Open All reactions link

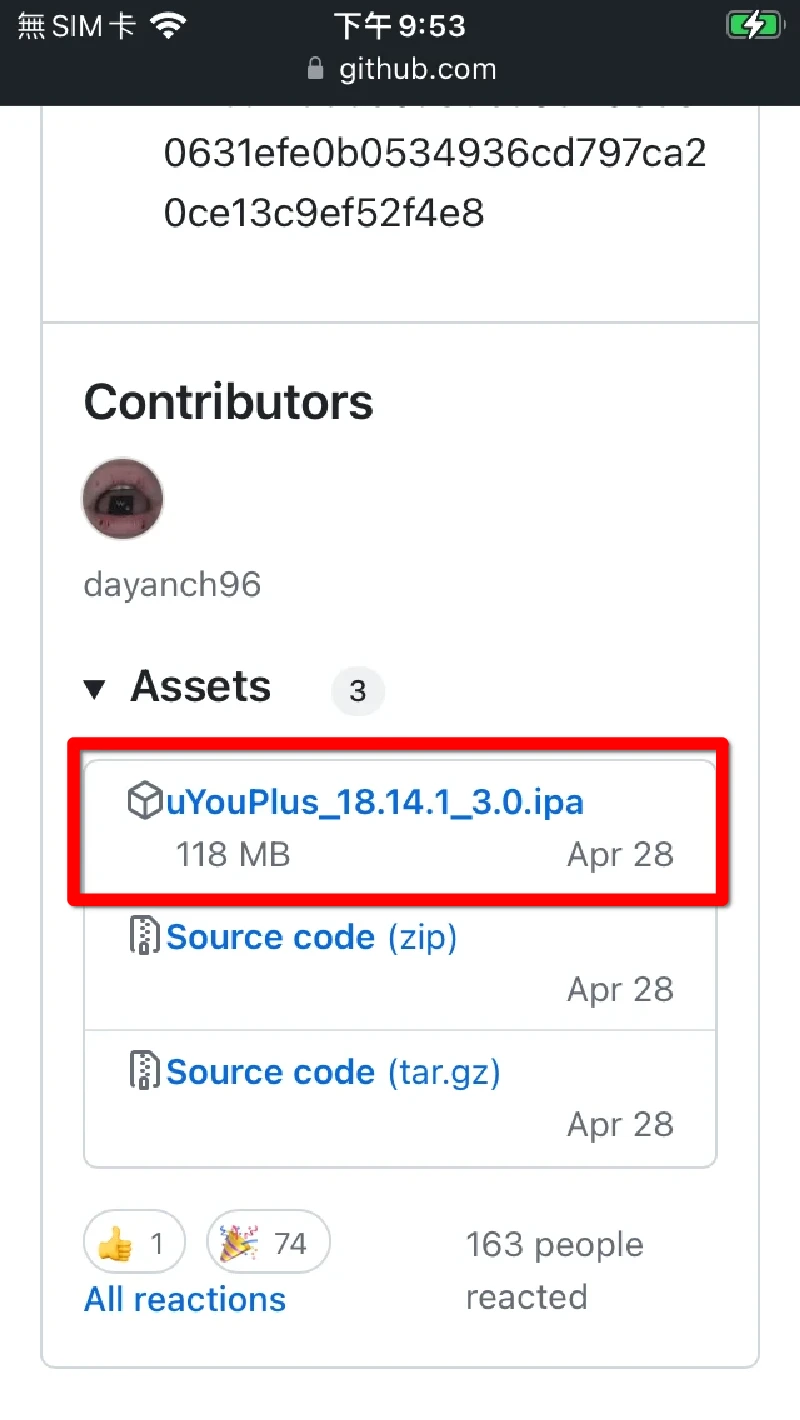click(185, 1299)
